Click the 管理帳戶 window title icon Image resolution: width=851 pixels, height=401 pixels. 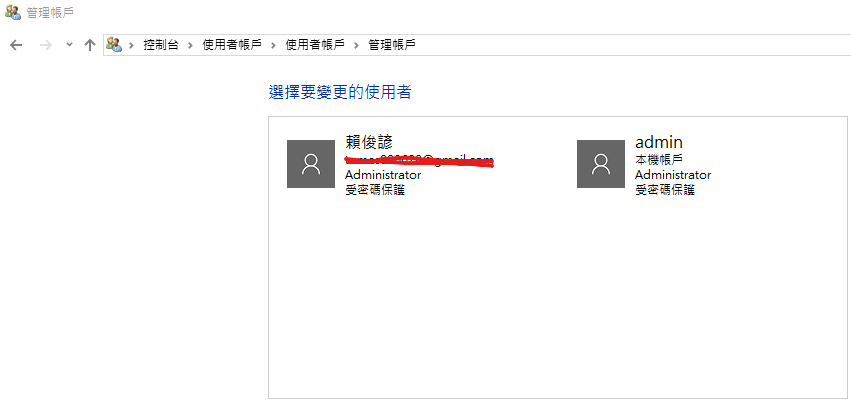[x=12, y=12]
